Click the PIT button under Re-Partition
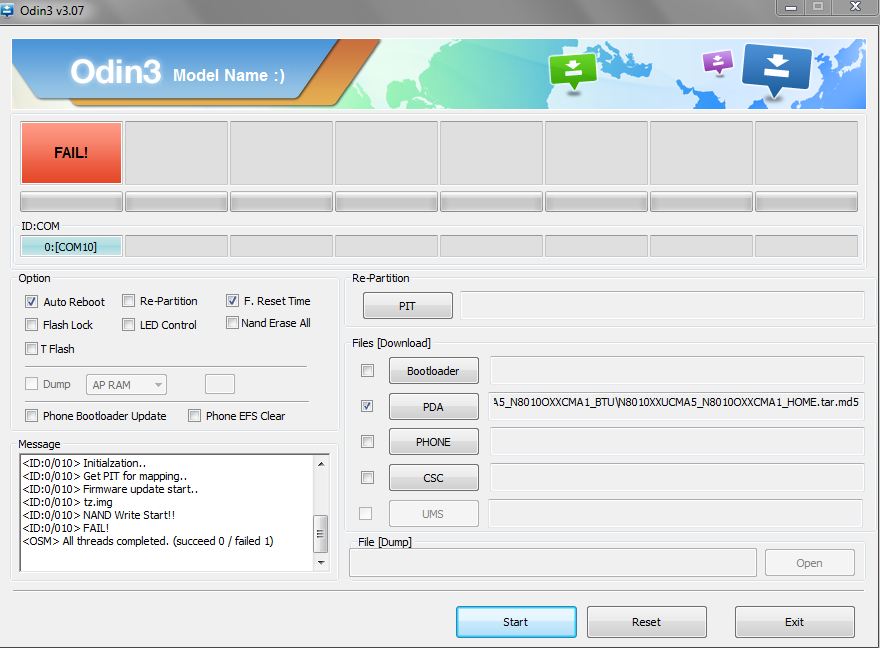Image resolution: width=880 pixels, height=648 pixels. coord(407,305)
